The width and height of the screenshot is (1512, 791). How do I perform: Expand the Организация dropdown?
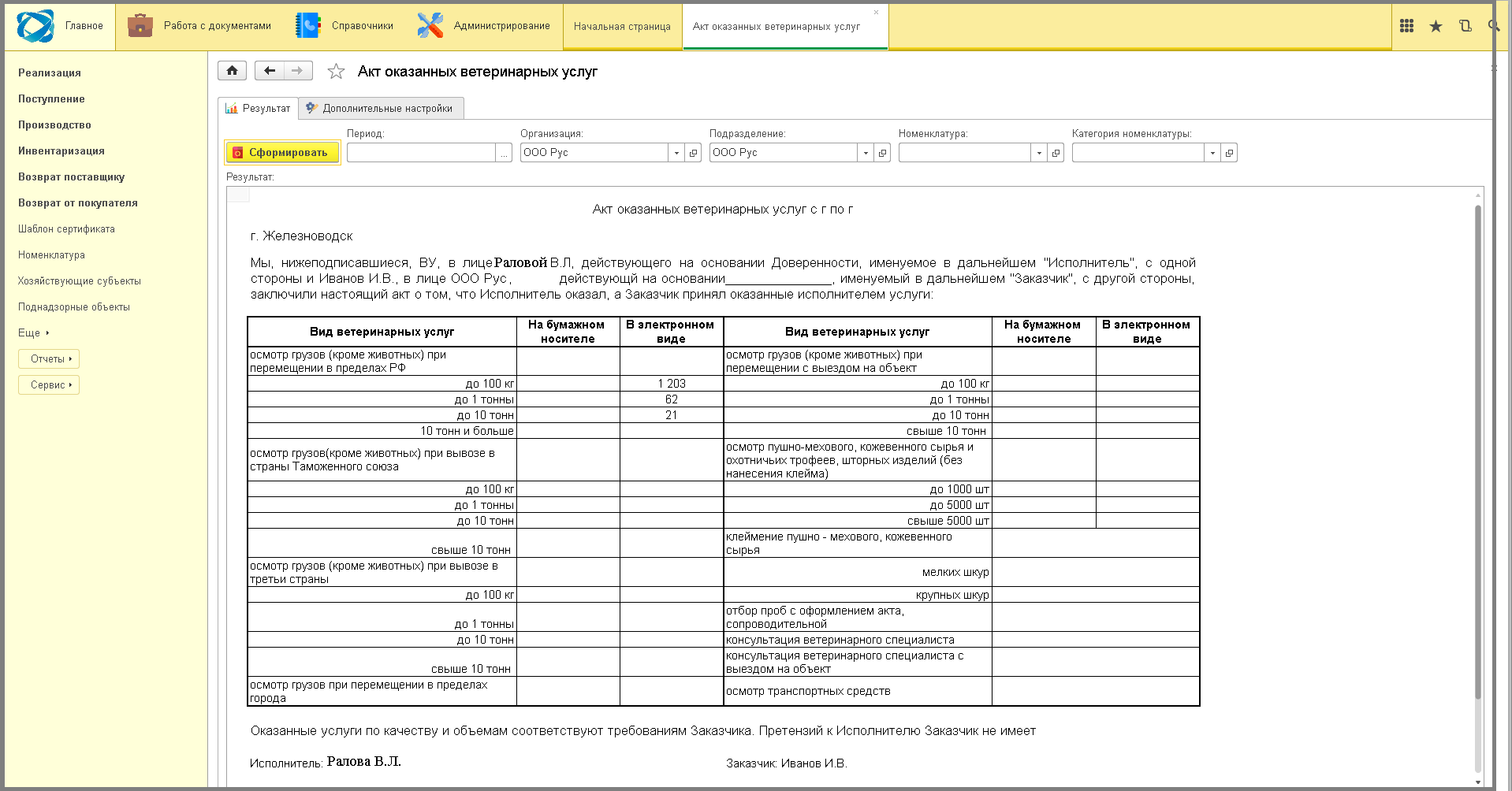(676, 153)
